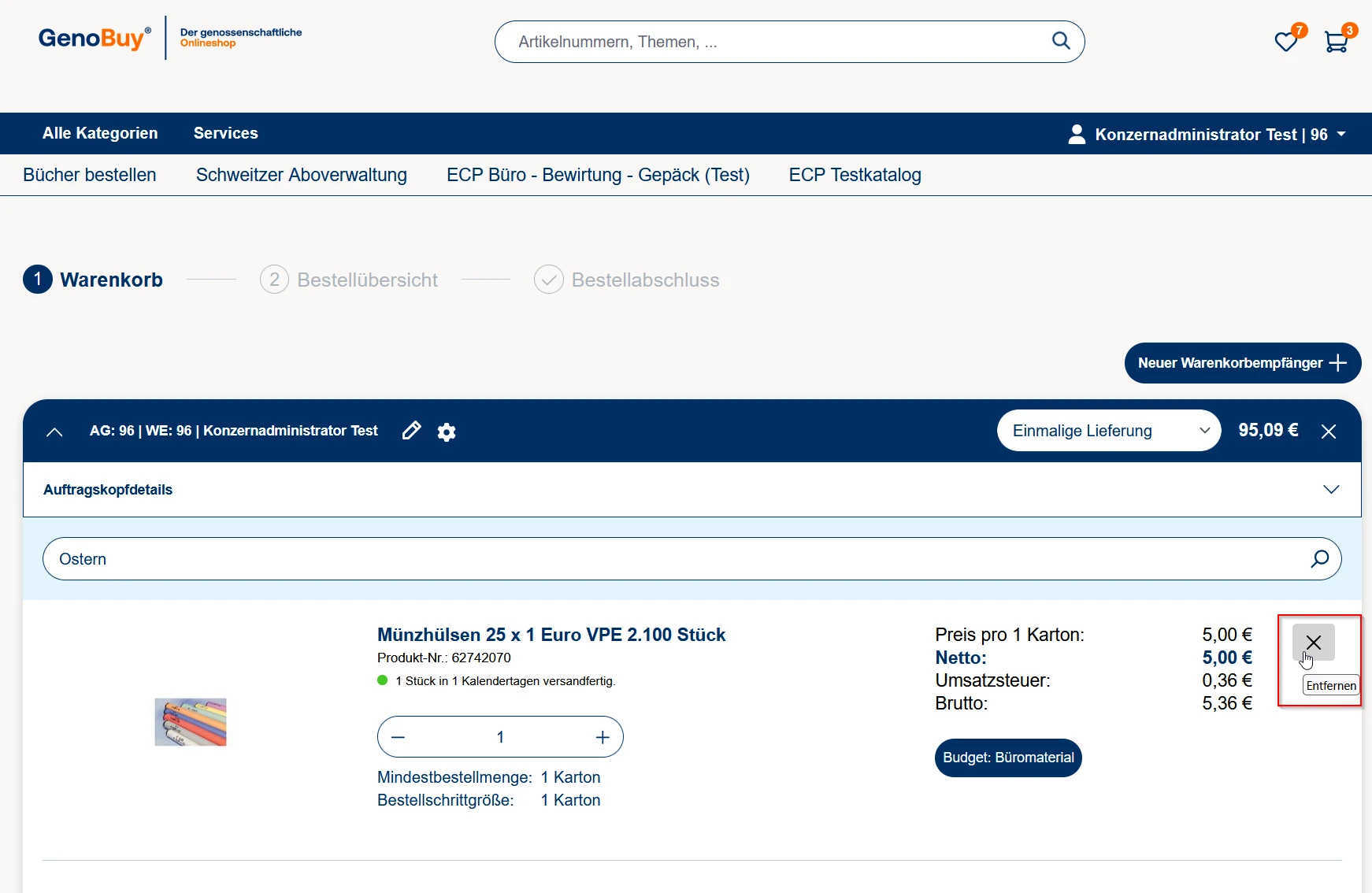Decrease quantity with the minus button
The width and height of the screenshot is (1372, 893).
(x=398, y=737)
